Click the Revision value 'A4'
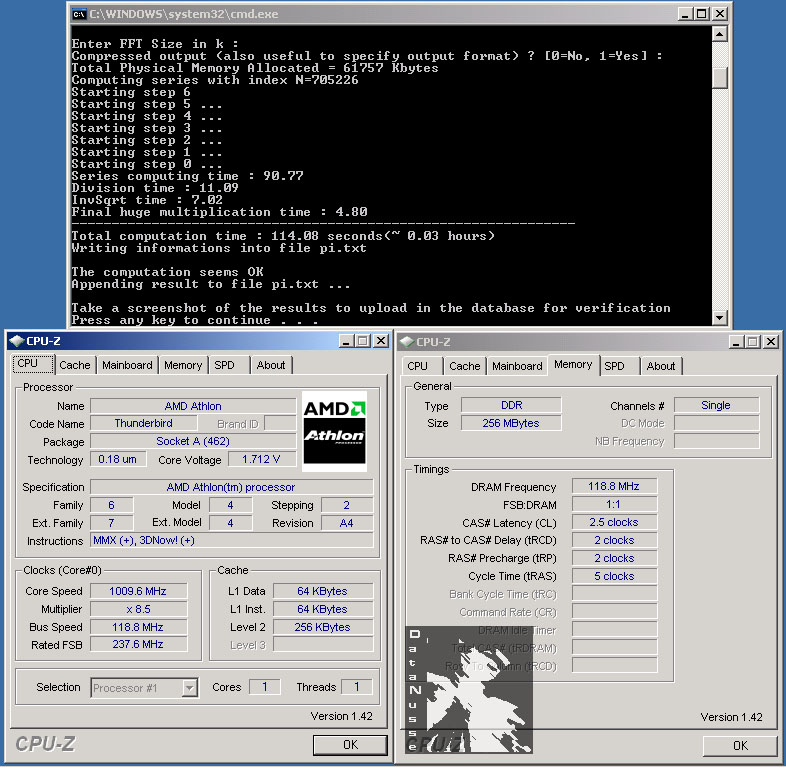786x783 pixels. click(347, 523)
